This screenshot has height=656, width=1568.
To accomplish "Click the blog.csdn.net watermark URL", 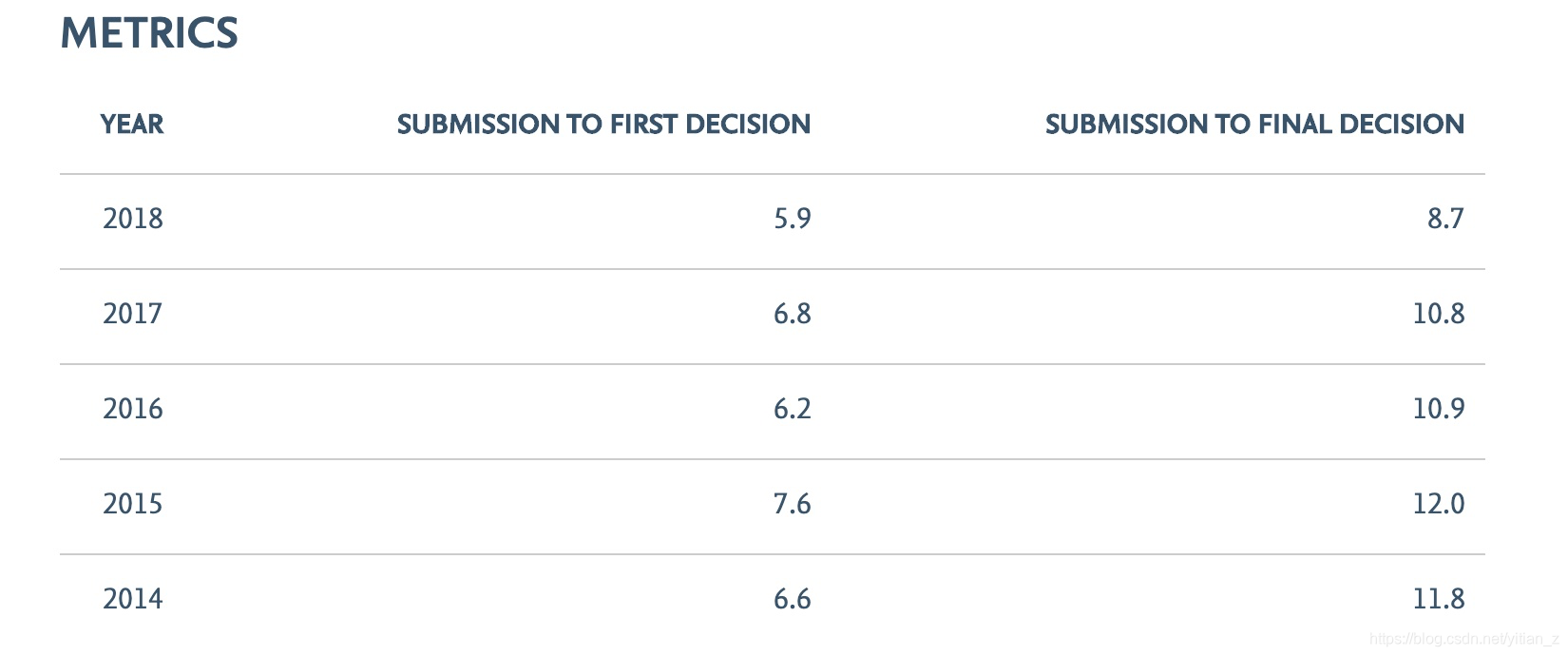I will point(1464,640).
